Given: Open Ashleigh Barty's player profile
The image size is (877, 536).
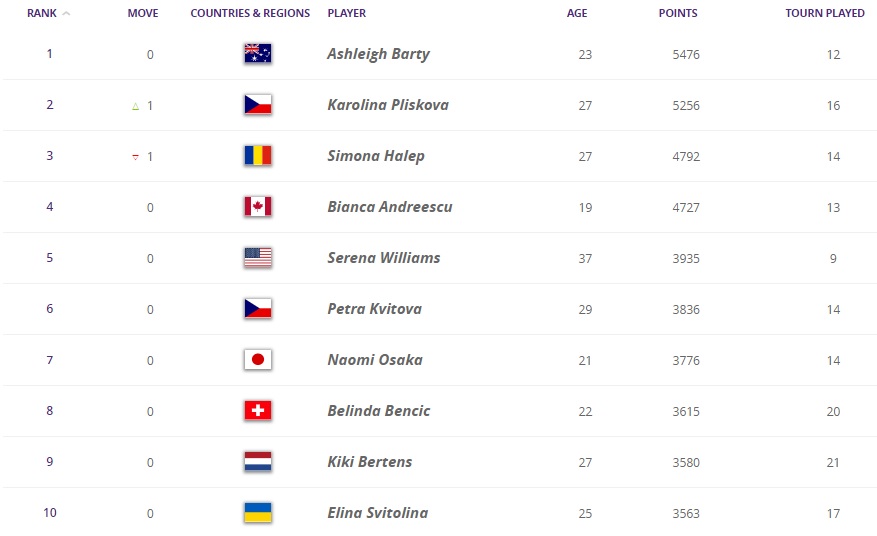Looking at the screenshot, I should coord(379,54).
